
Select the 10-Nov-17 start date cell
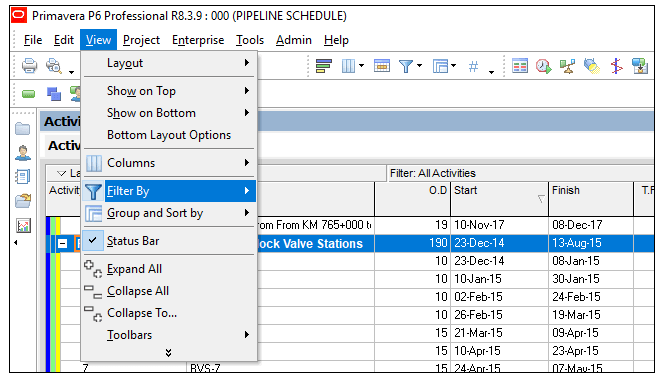click(x=499, y=225)
